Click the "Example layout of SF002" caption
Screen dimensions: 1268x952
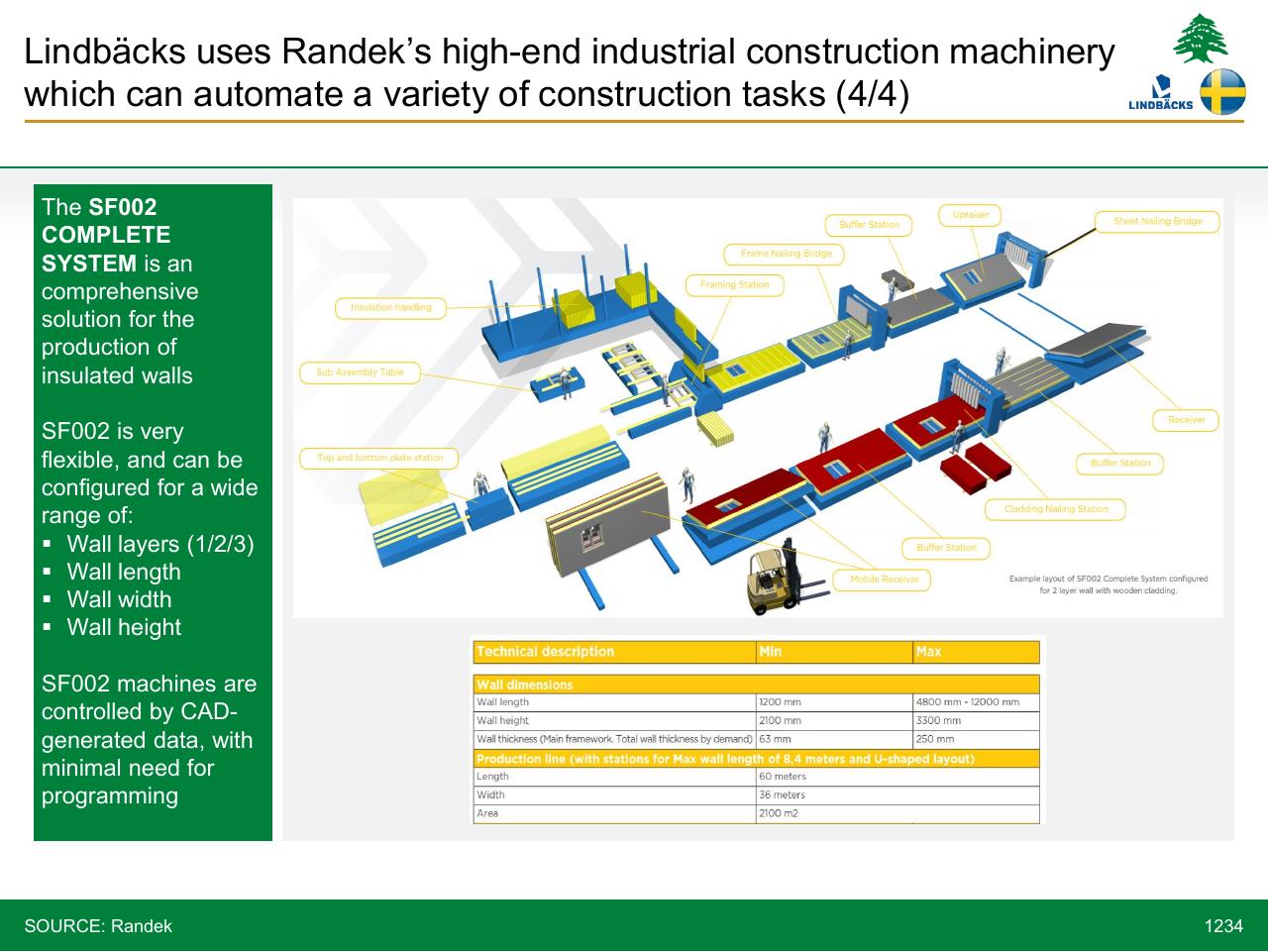[1109, 584]
